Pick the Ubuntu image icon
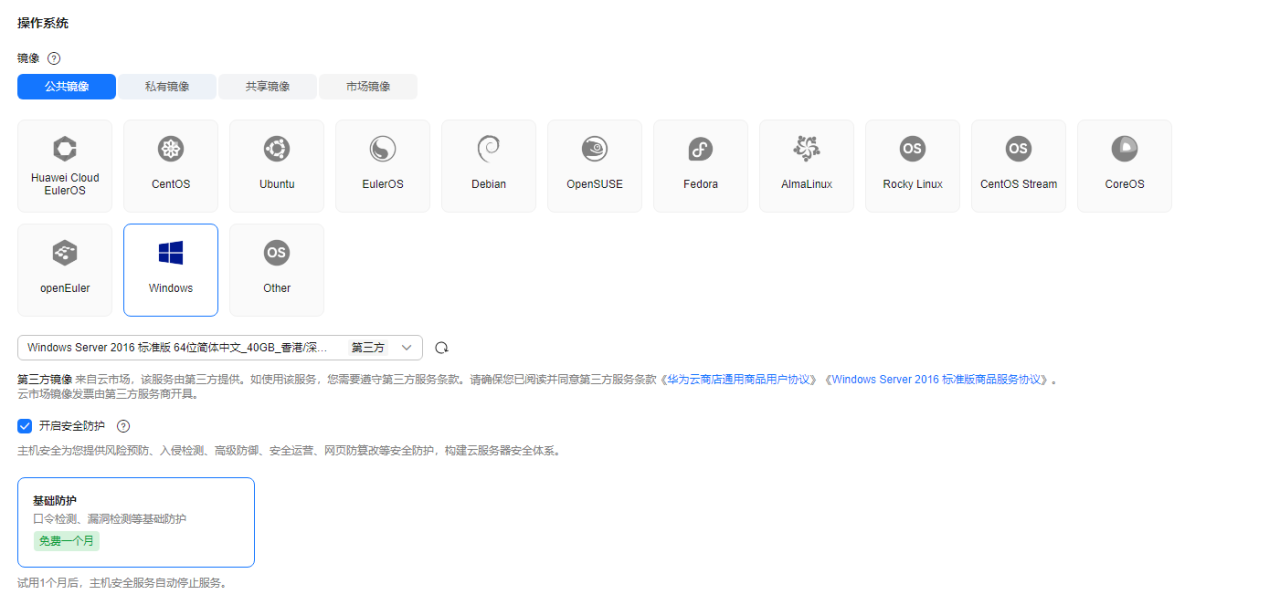This screenshot has width=1280, height=605. click(277, 149)
